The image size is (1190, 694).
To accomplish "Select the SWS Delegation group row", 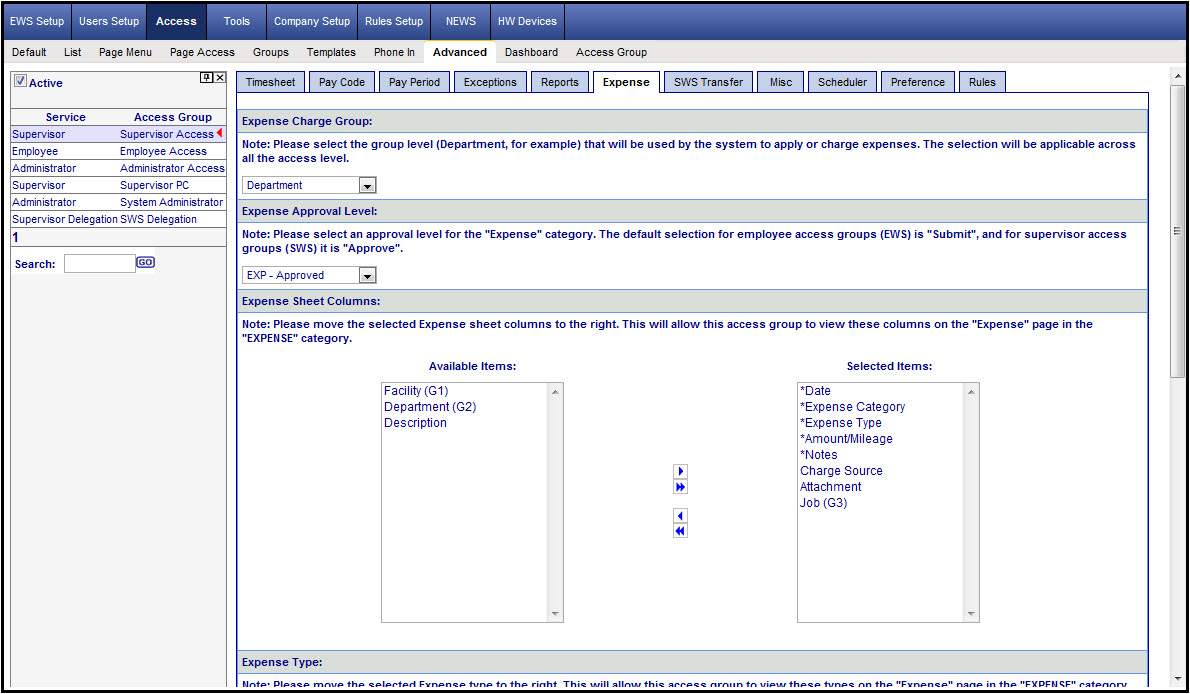I will (118, 219).
